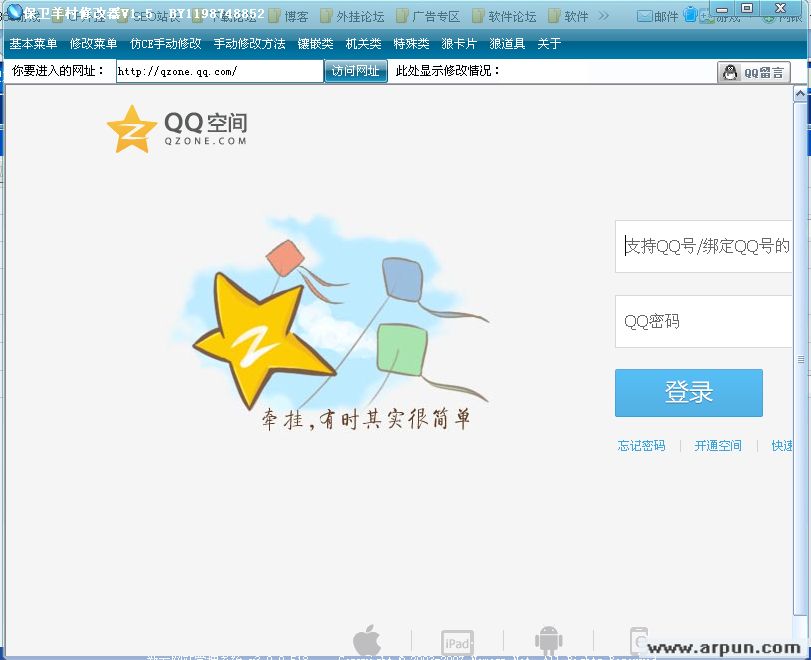Click the 访问网址 button
The image size is (811, 660).
[x=356, y=71]
